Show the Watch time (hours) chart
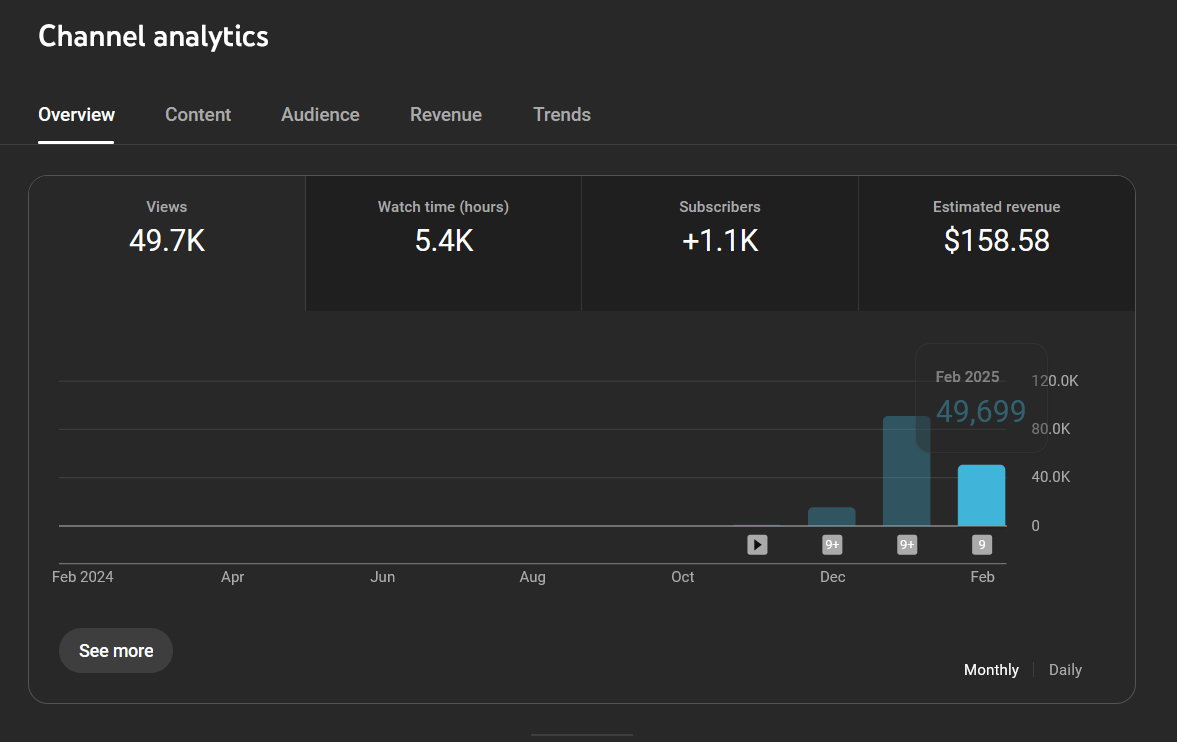Viewport: 1177px width, 742px height. point(443,227)
